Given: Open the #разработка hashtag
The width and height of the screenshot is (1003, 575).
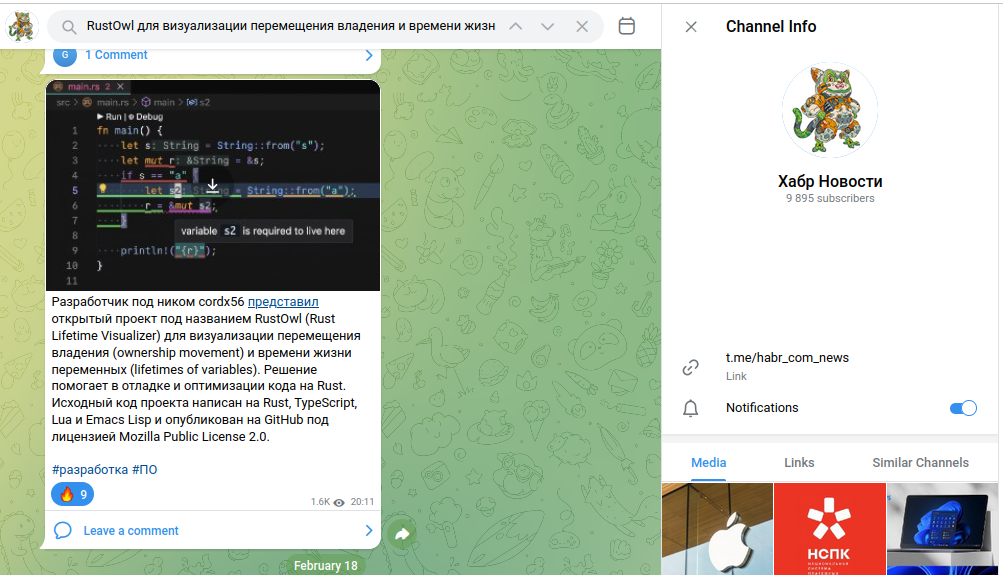Looking at the screenshot, I should (x=90, y=469).
